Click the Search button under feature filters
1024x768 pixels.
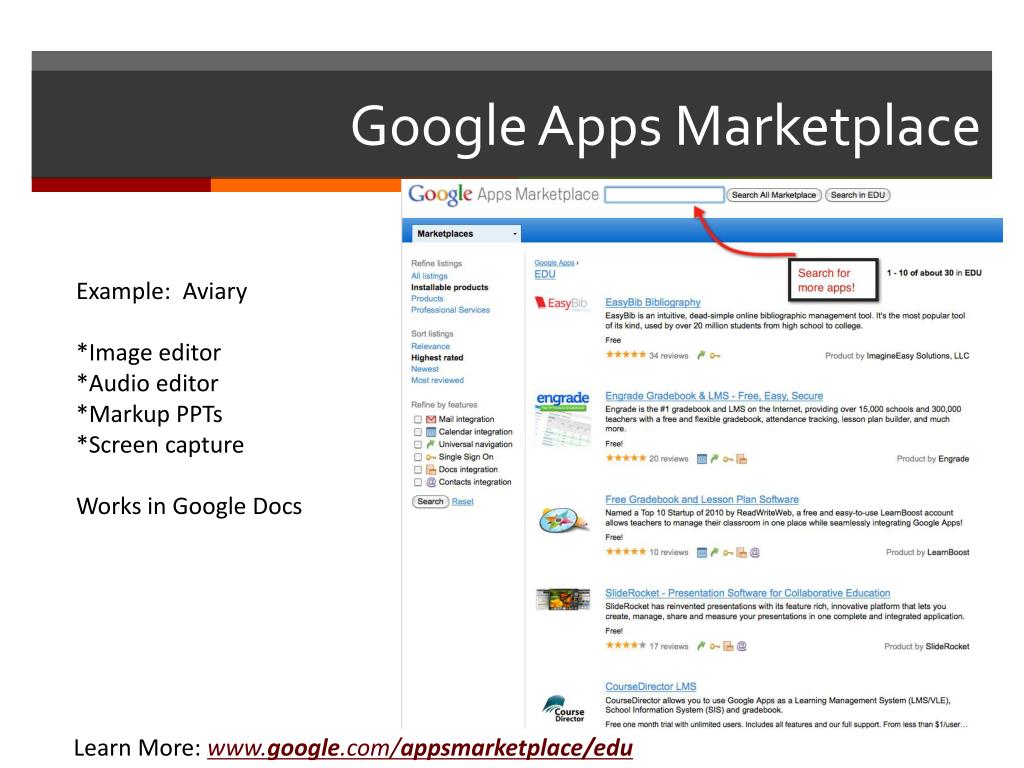point(430,502)
